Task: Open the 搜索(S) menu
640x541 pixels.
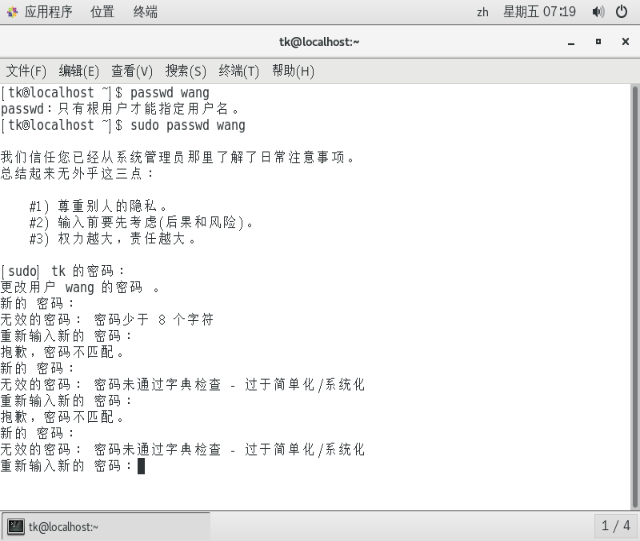Action: tap(186, 71)
